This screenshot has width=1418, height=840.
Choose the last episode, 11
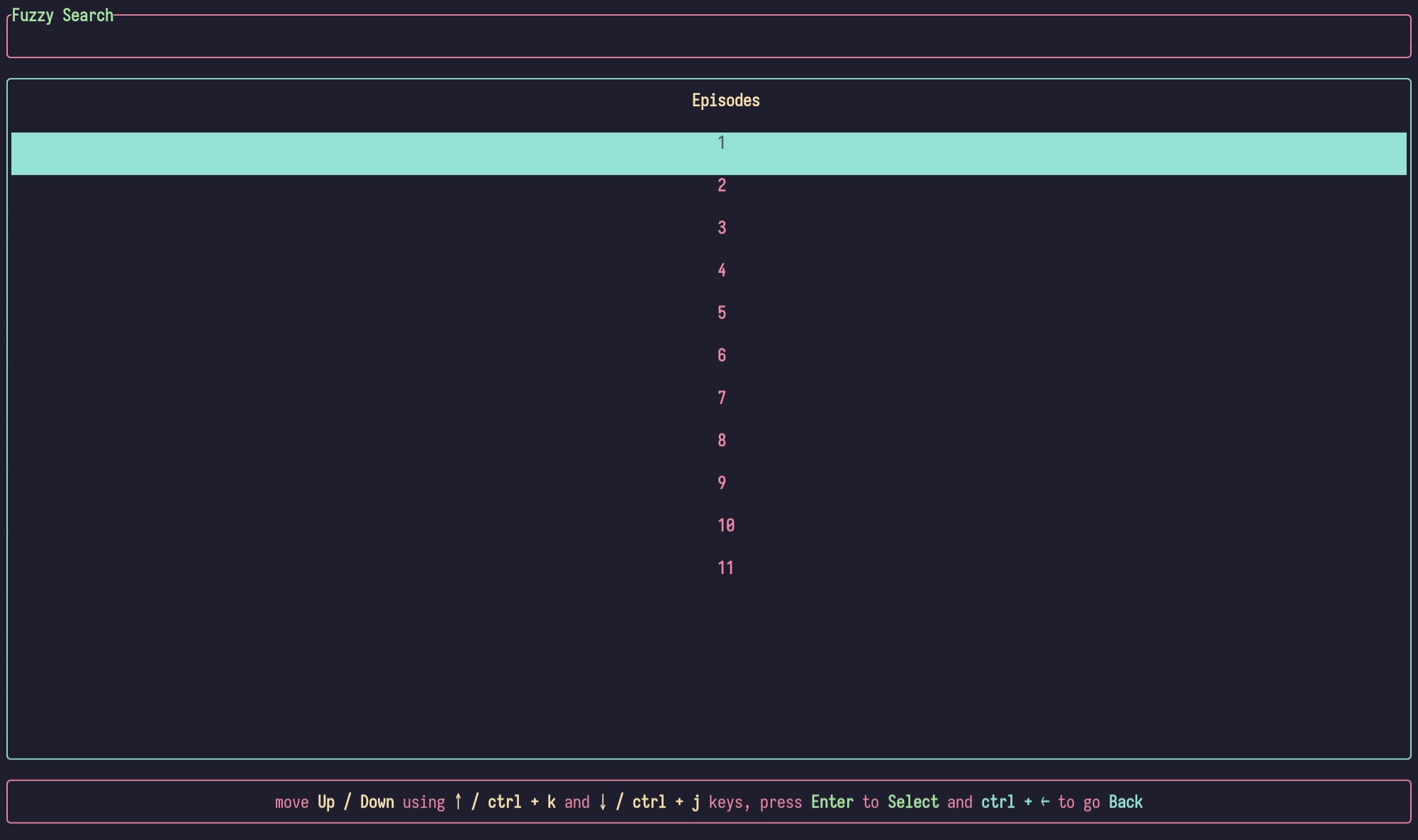[725, 569]
